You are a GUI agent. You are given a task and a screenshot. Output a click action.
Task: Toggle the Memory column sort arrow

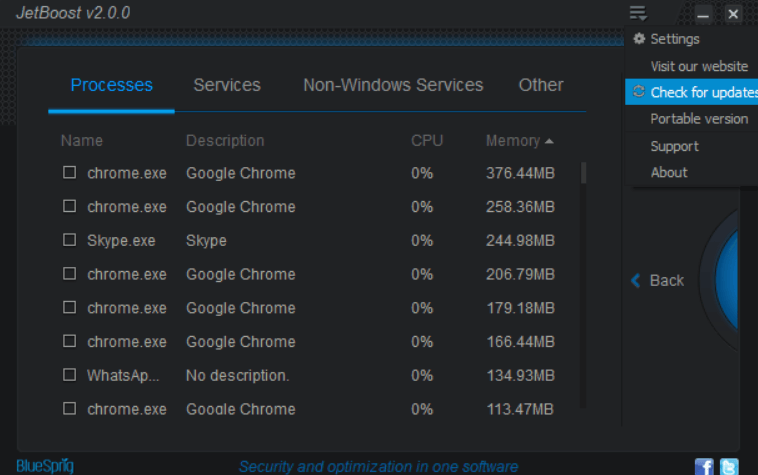[549, 141]
